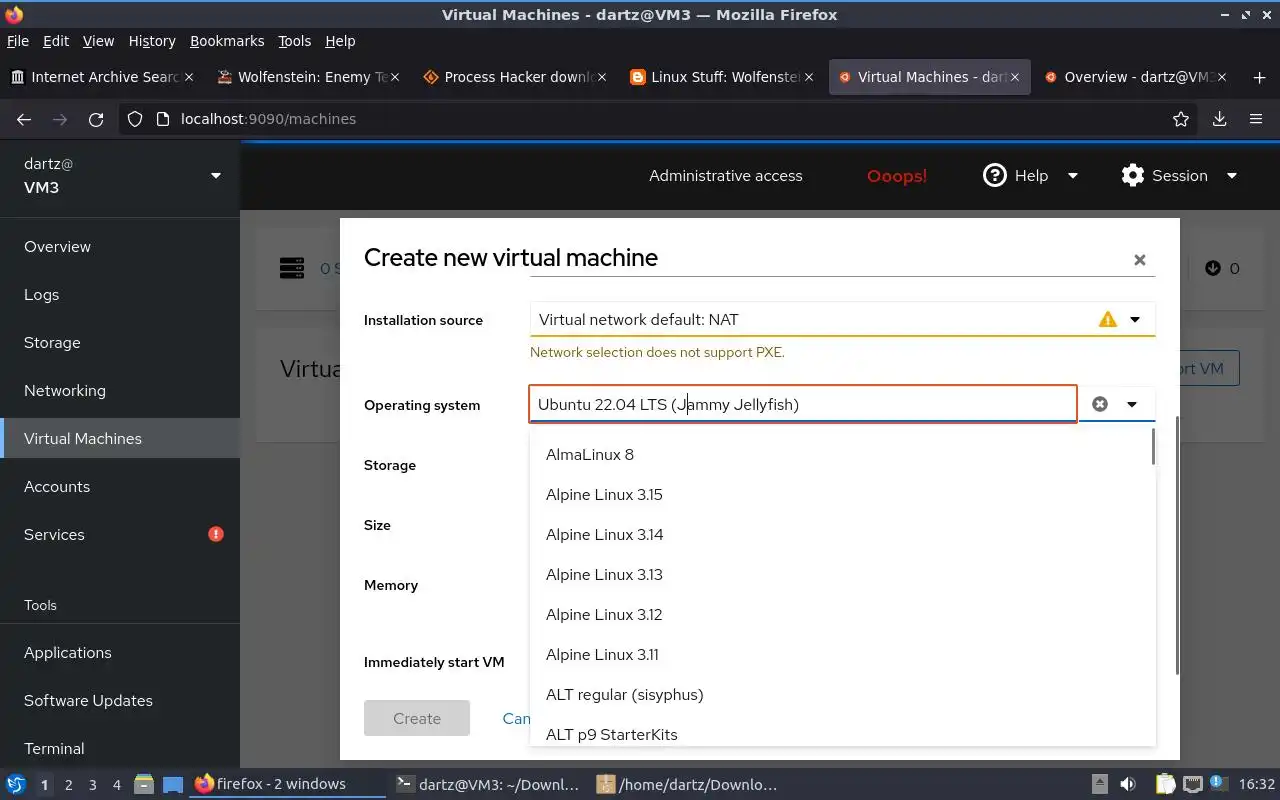This screenshot has width=1280, height=800.
Task: Click the OS list scrollbar thumb
Action: tap(1153, 447)
